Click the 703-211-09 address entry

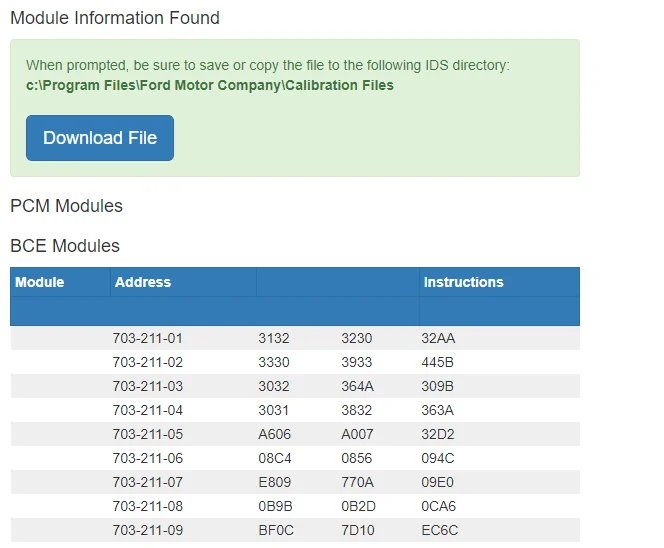148,530
